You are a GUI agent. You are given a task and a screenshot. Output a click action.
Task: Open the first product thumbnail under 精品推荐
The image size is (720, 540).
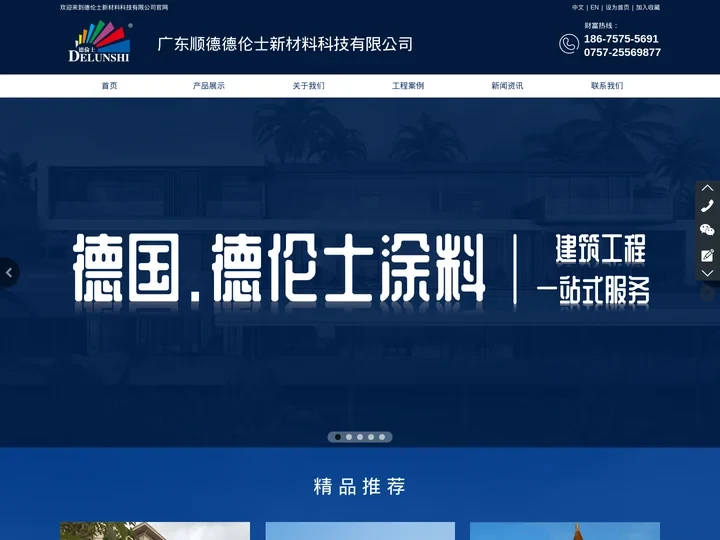(155, 531)
